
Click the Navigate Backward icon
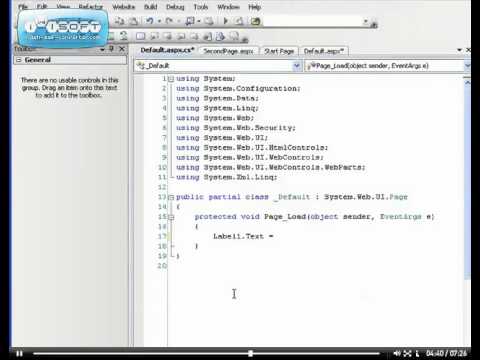coord(190,21)
